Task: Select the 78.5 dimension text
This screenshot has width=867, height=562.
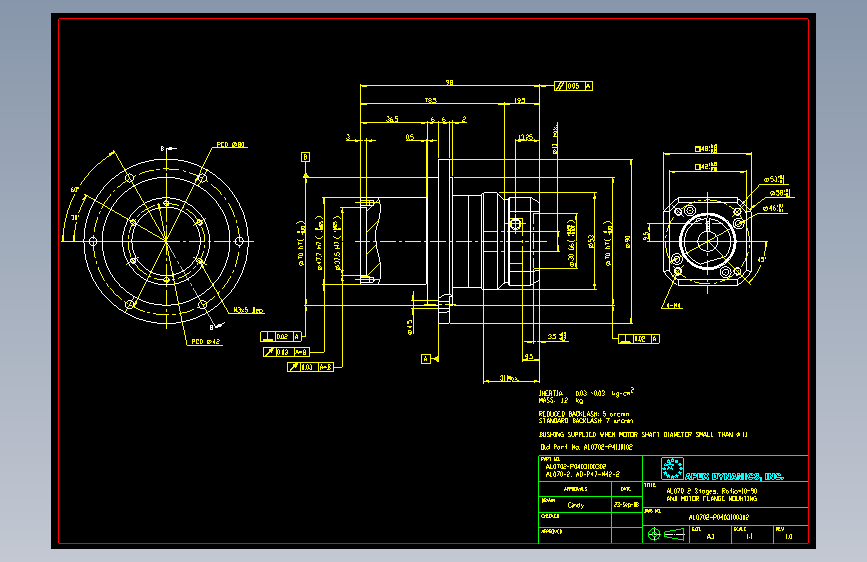Action: [x=431, y=101]
